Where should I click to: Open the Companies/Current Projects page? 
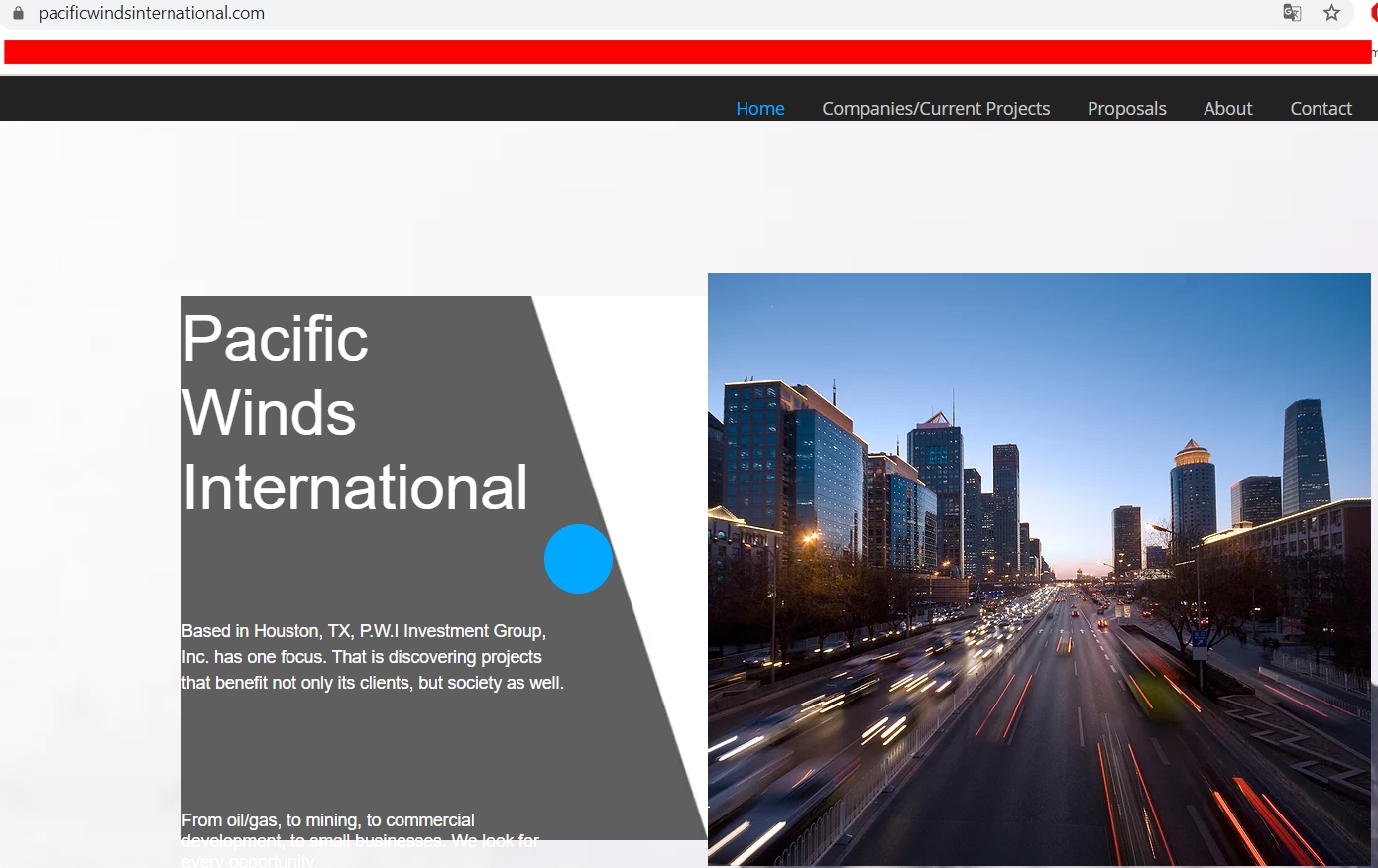click(x=935, y=108)
